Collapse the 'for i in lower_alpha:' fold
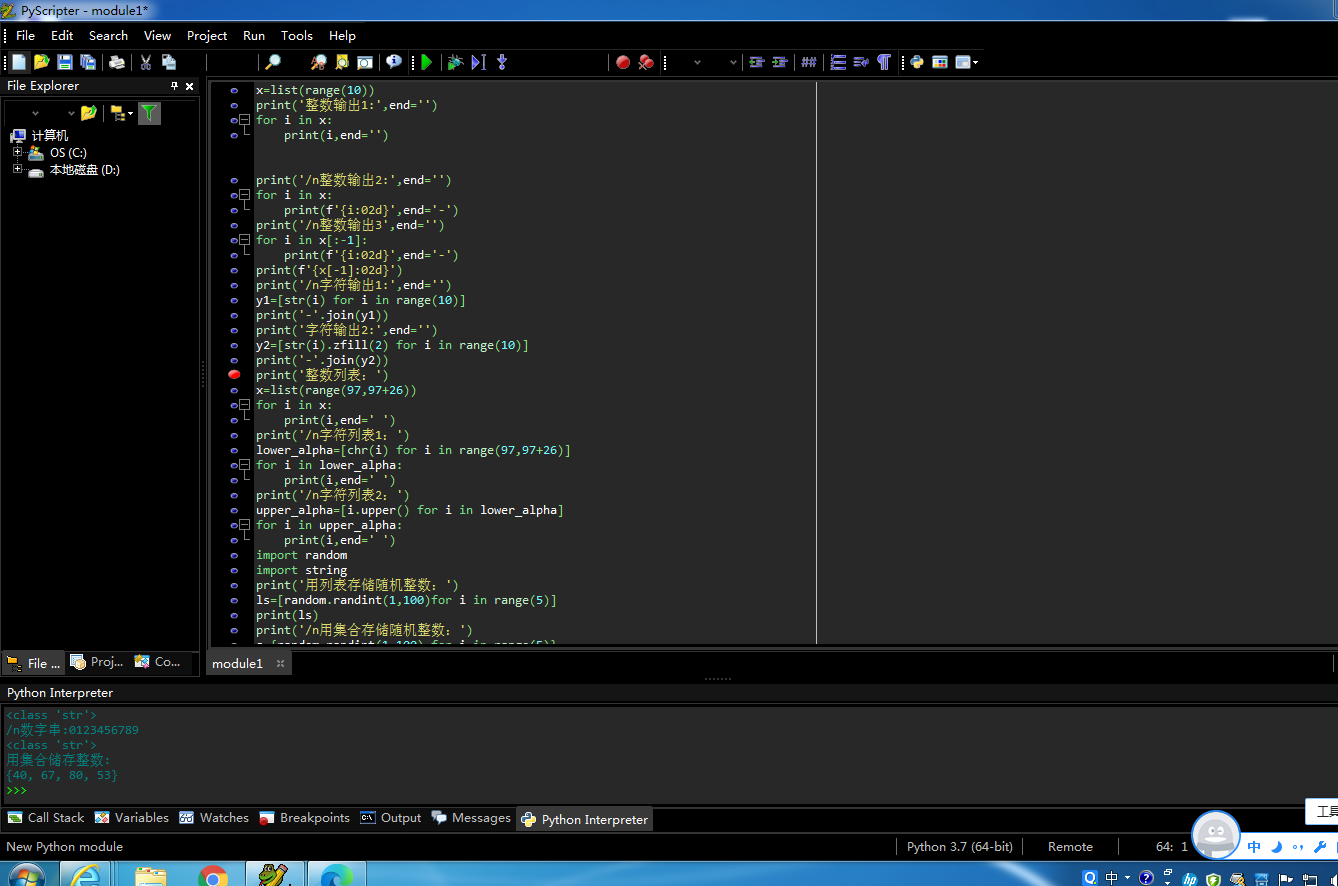This screenshot has height=886, width=1338. pos(245,465)
